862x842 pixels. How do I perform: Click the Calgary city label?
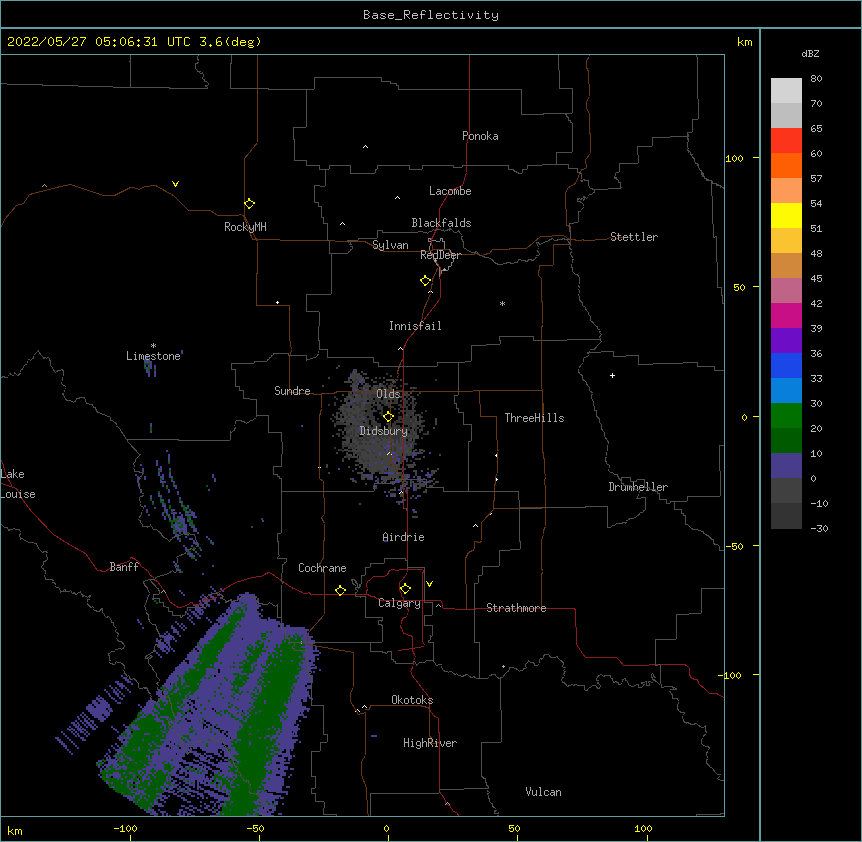tap(399, 603)
